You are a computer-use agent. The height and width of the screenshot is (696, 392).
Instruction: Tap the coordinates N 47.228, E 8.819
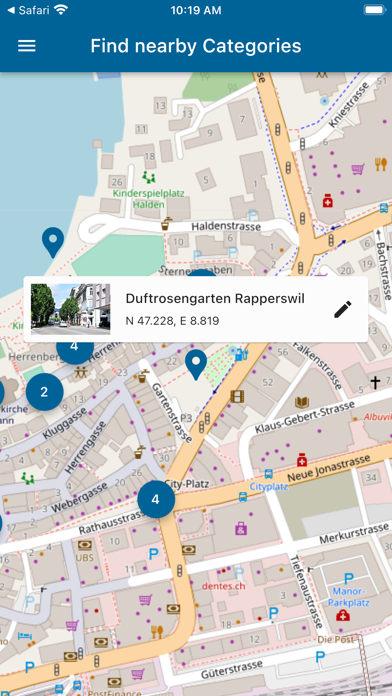pos(172,321)
